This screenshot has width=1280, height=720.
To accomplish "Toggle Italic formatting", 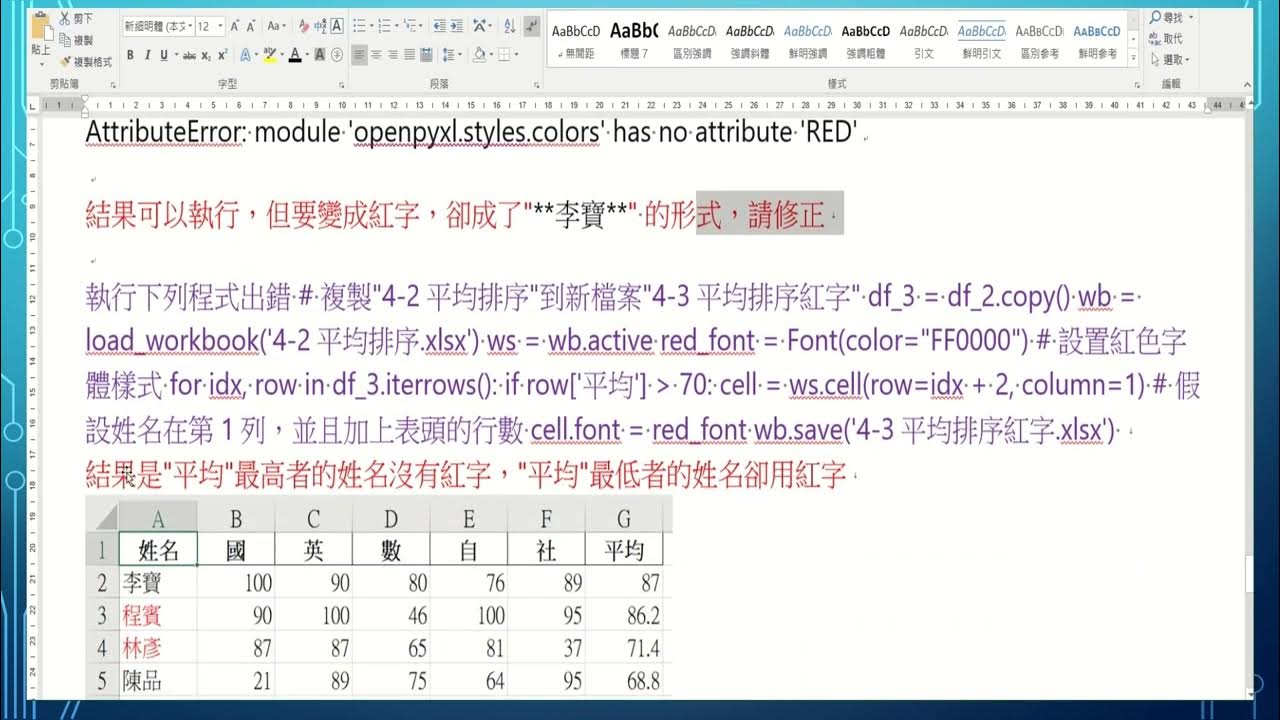I will coord(147,55).
